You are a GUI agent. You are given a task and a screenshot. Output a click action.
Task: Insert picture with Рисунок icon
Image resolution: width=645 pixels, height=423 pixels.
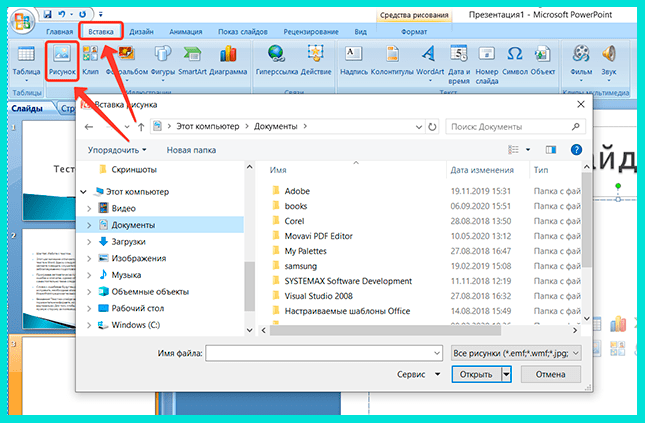pyautogui.click(x=62, y=60)
